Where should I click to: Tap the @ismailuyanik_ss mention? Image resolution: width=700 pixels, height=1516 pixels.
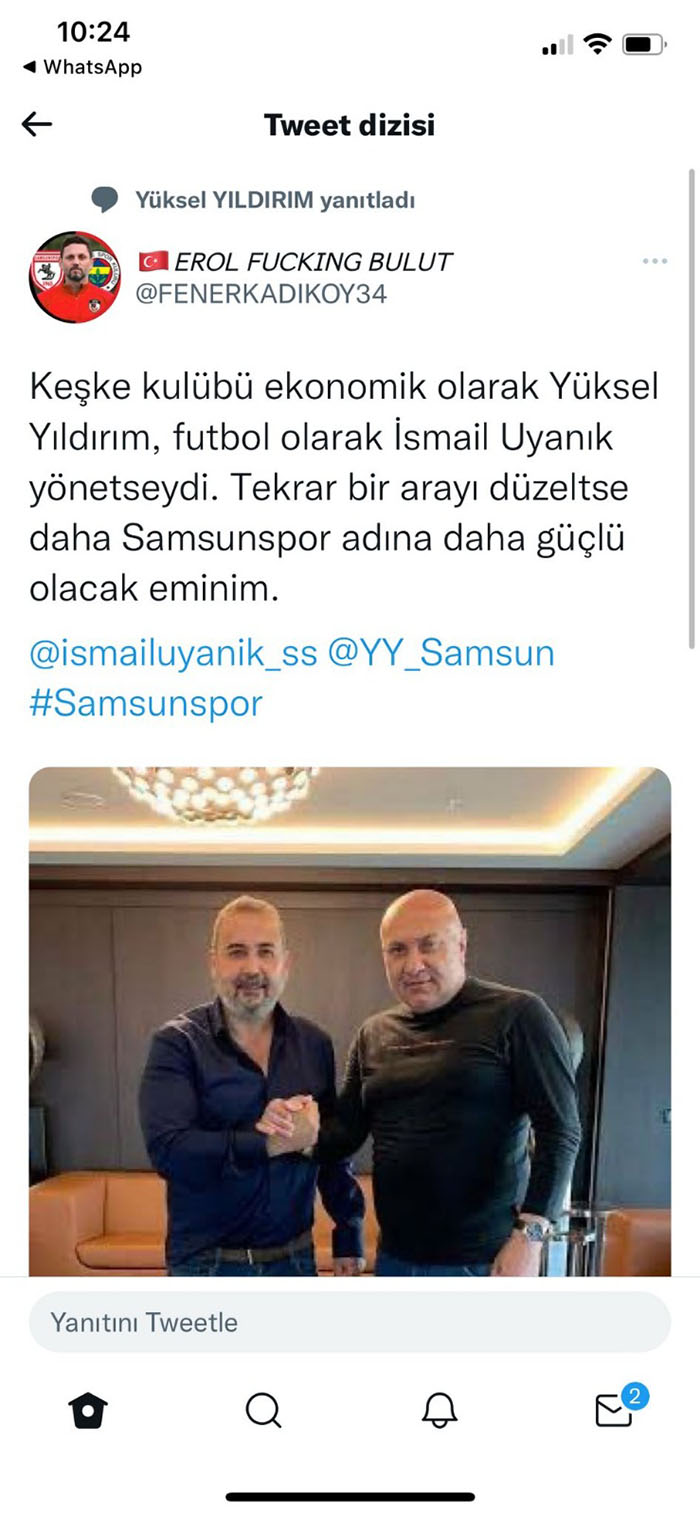pyautogui.click(x=174, y=654)
